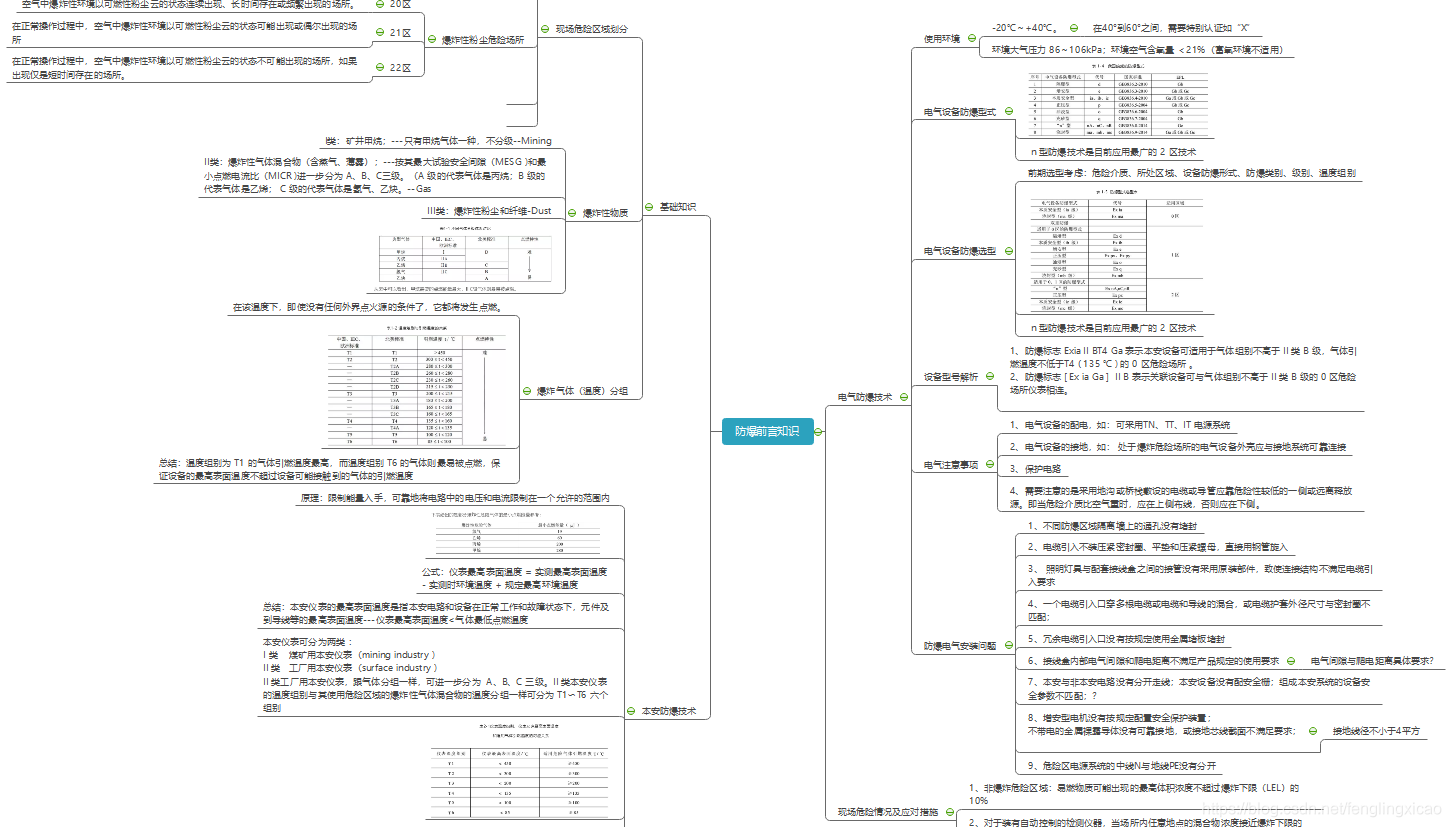
Task: Select the 8、增安型电机没有按规定配置 node
Action: [x=1161, y=724]
